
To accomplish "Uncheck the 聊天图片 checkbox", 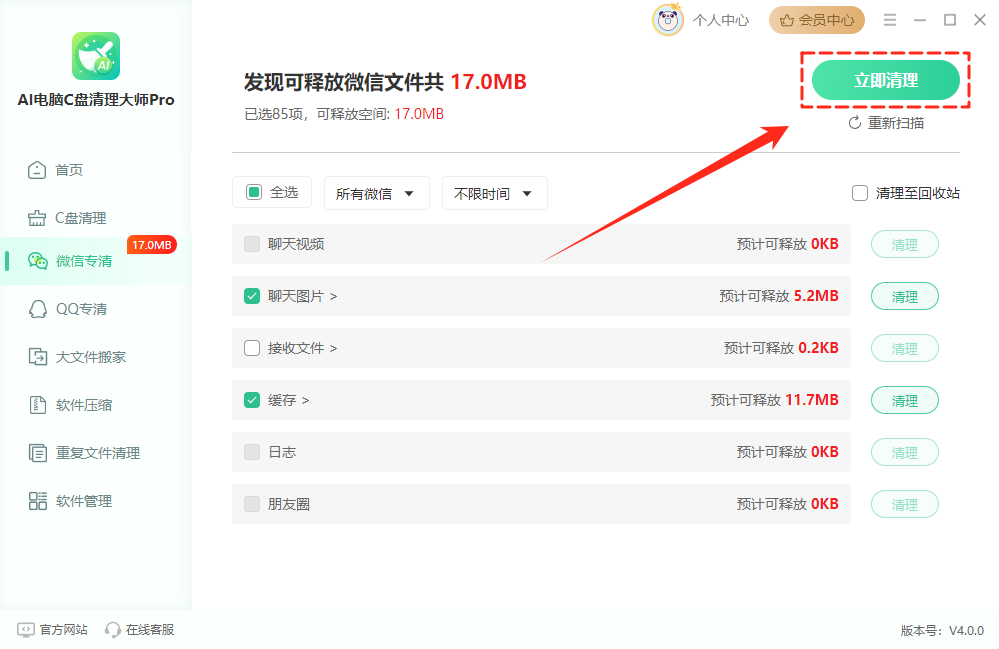I will [x=252, y=296].
